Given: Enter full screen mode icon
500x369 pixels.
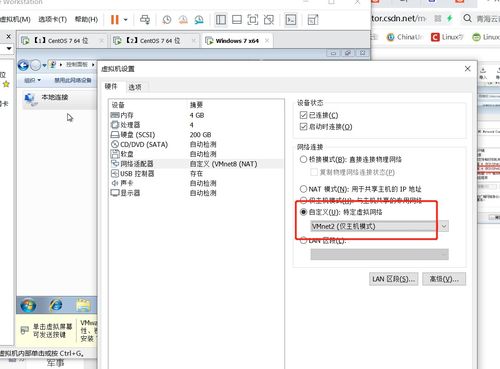Looking at the screenshot, I should 253,20.
